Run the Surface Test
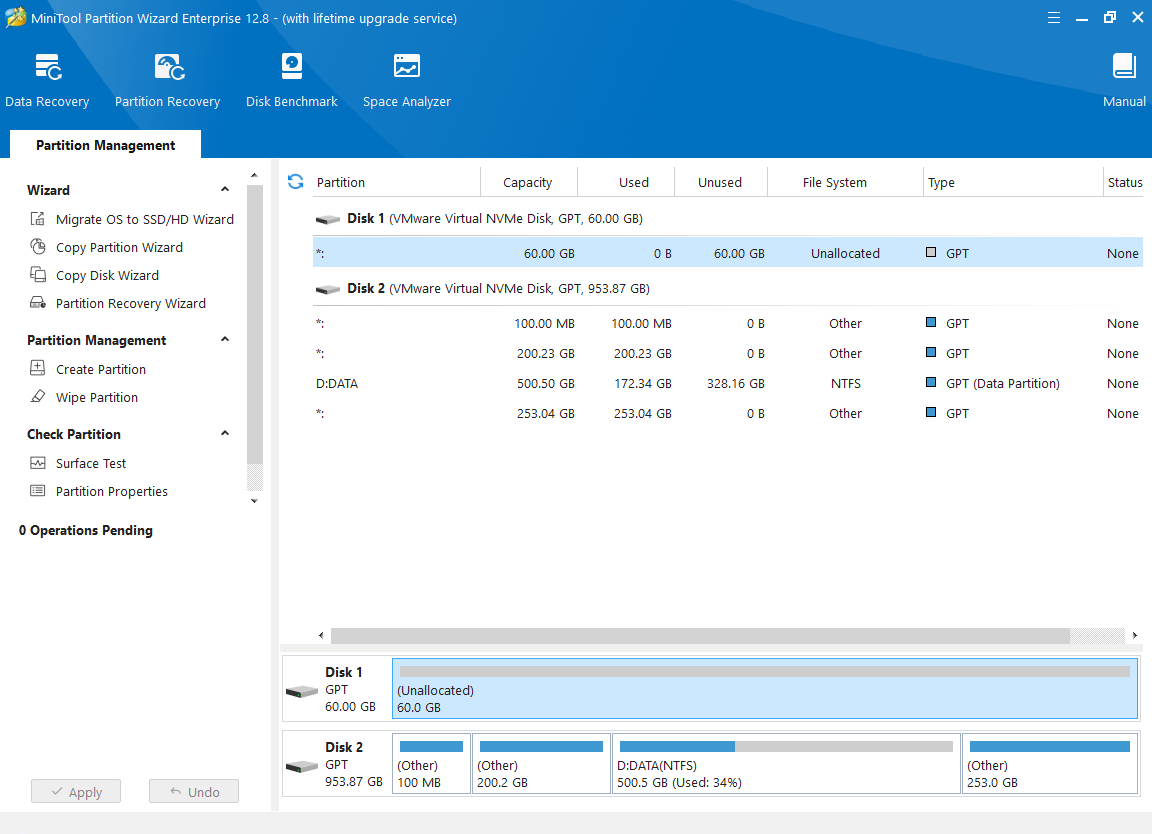Viewport: 1152px width, 834px height. click(x=90, y=463)
